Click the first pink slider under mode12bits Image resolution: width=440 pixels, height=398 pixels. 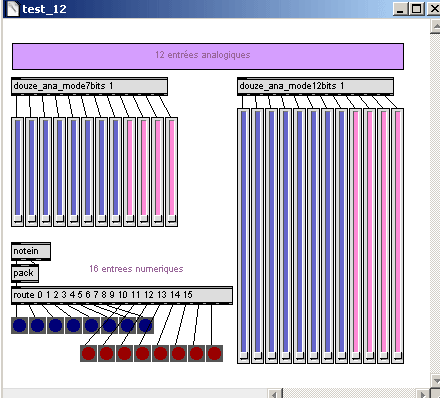click(355, 236)
